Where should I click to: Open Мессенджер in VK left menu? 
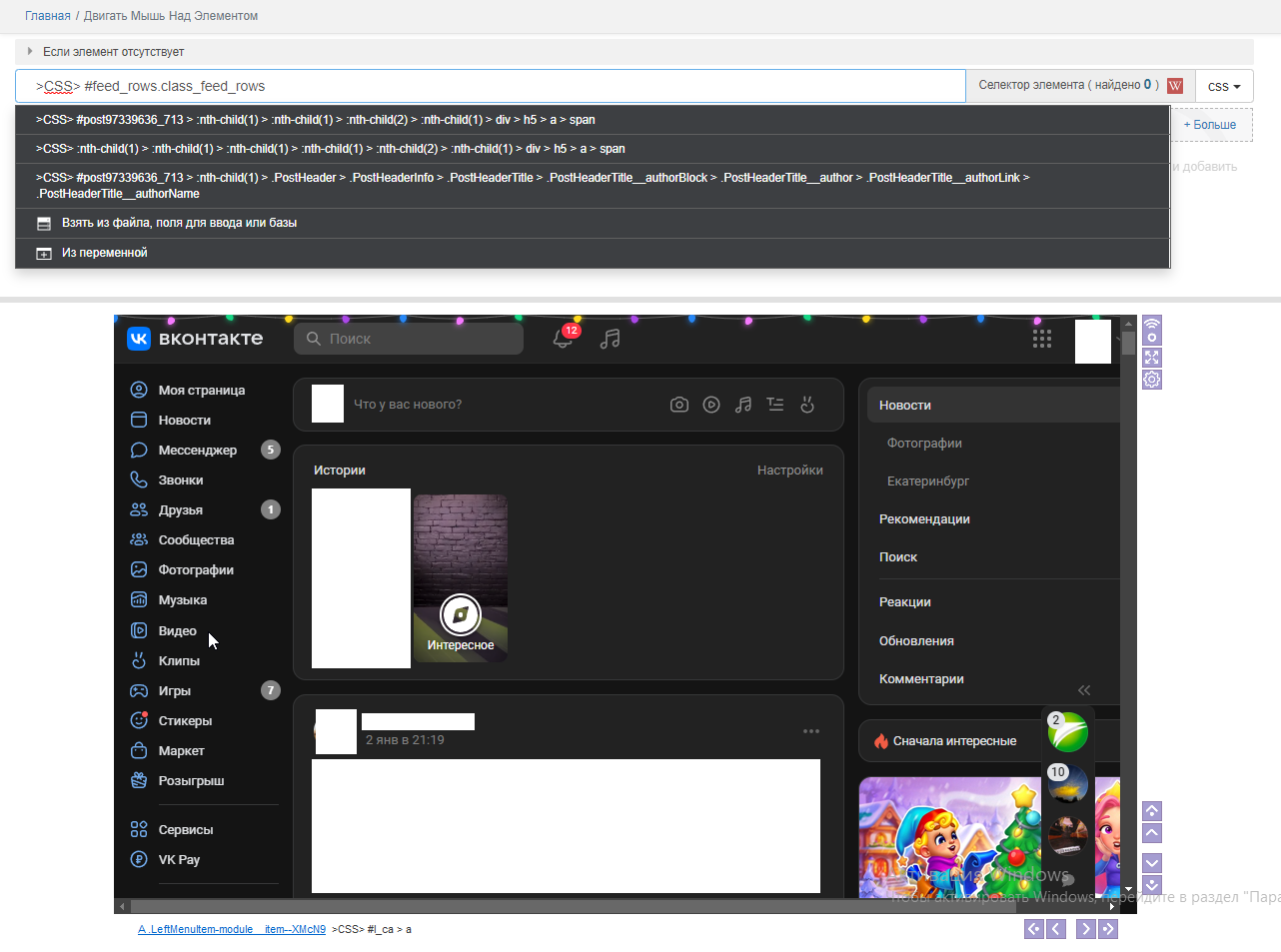click(197, 451)
